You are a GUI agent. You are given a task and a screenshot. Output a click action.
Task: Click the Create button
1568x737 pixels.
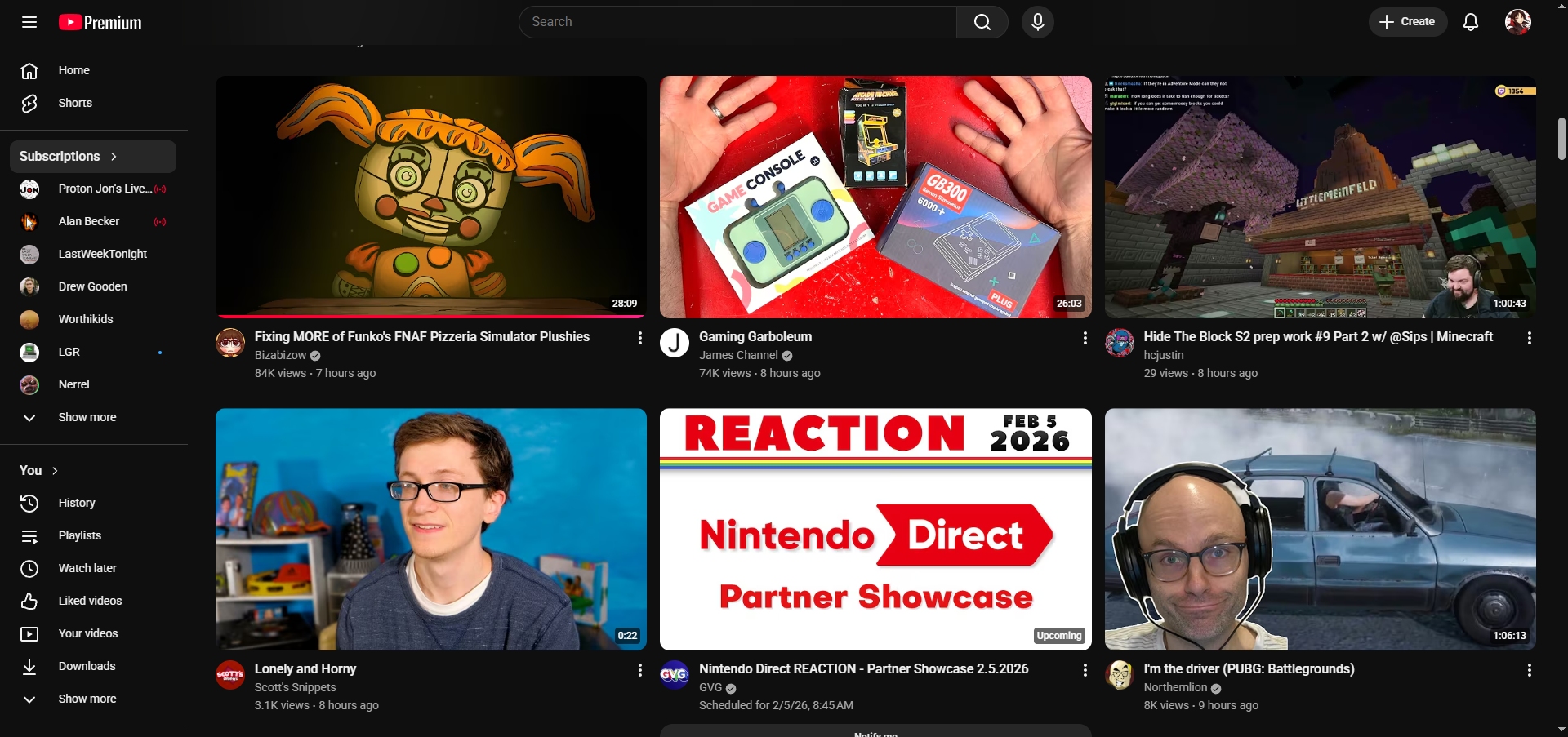tap(1407, 22)
